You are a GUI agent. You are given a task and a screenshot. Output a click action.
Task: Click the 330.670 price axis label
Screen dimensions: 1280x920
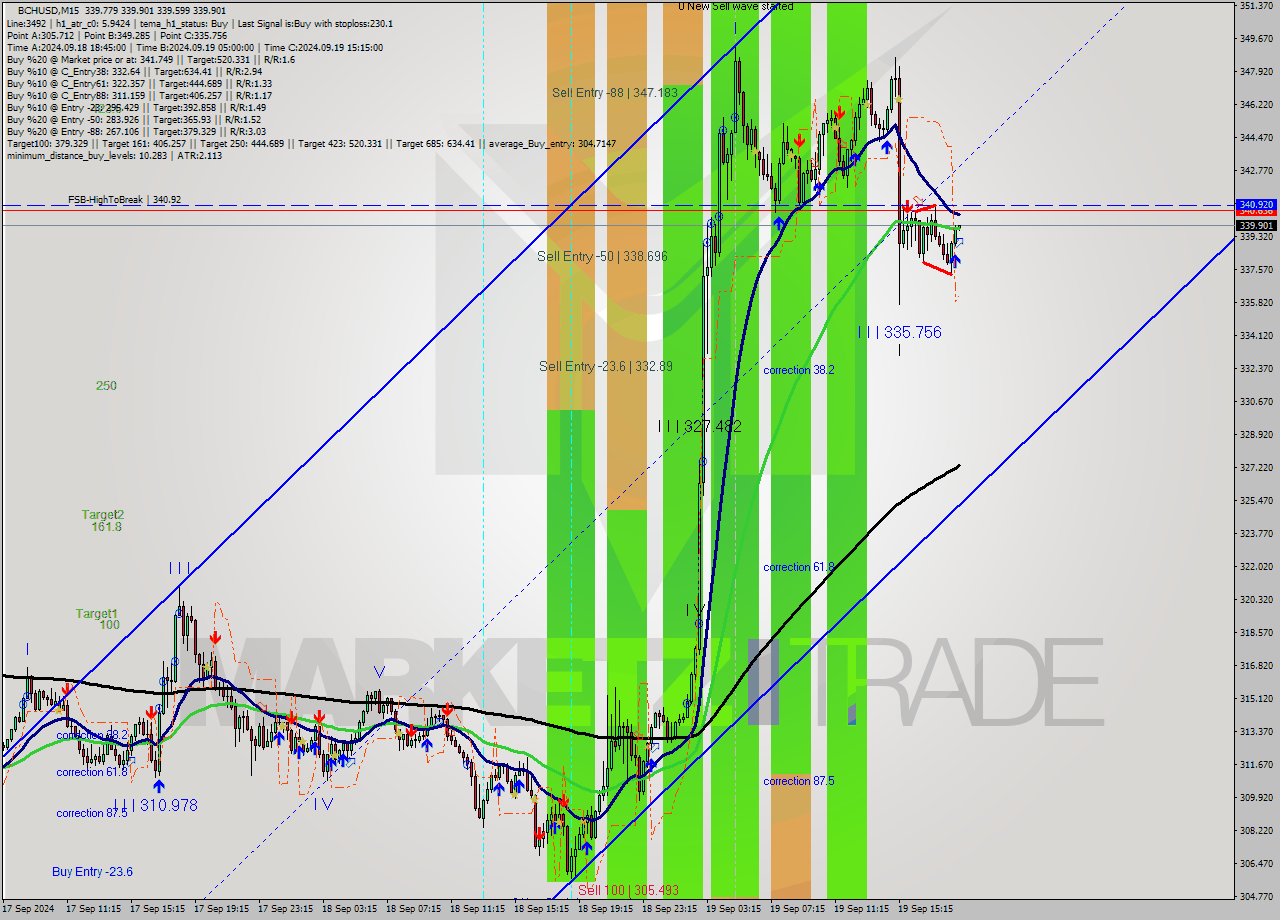(x=1257, y=402)
